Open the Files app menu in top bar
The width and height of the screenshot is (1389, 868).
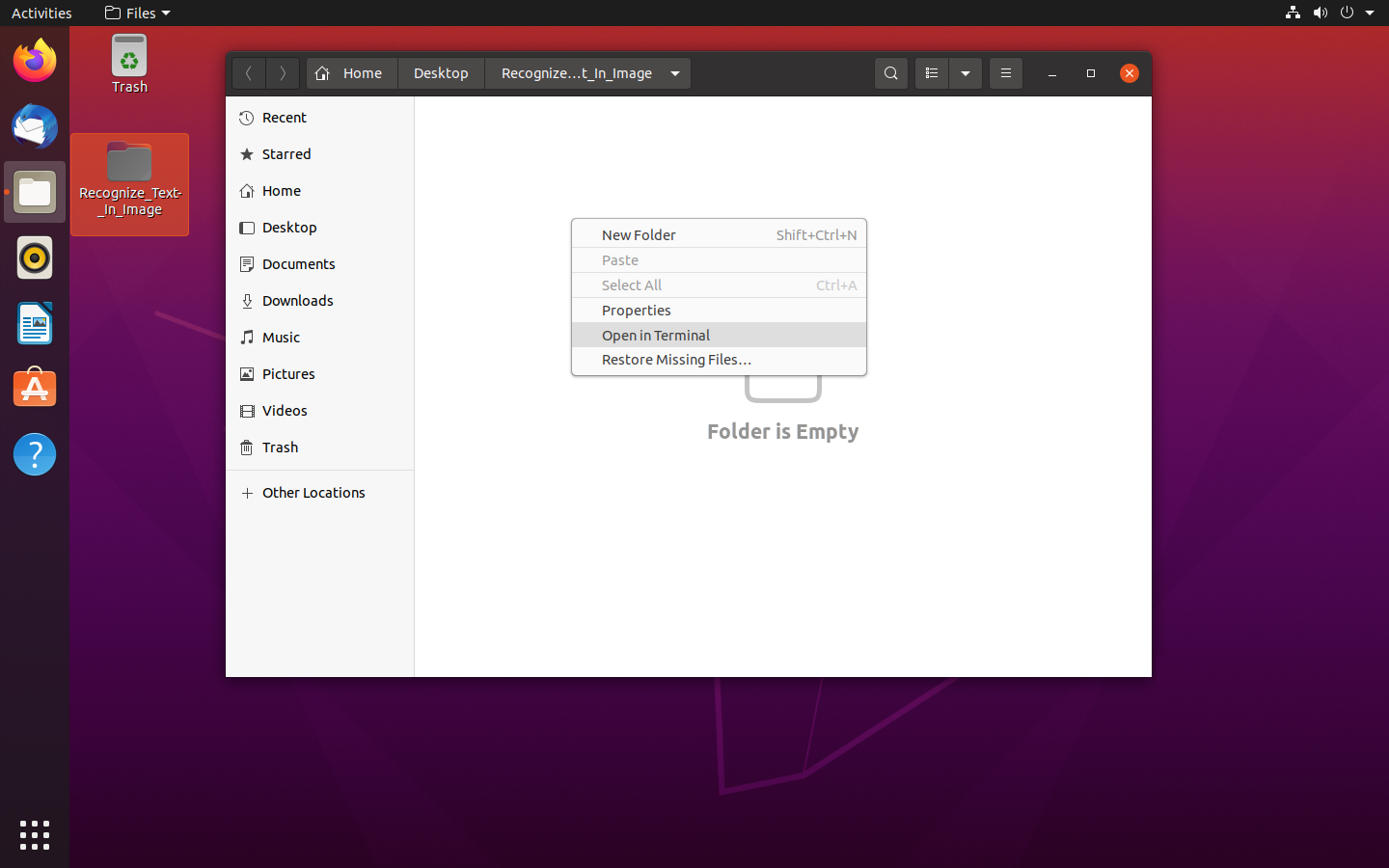[137, 14]
